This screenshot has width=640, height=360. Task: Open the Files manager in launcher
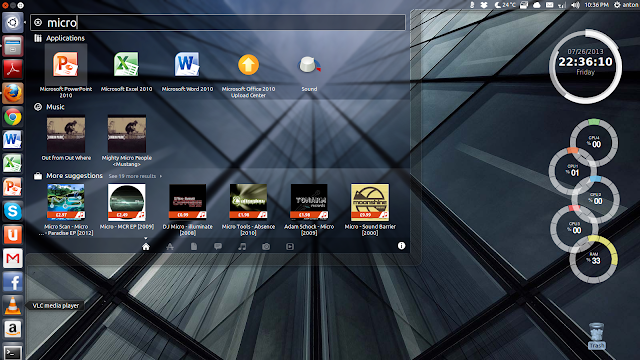pyautogui.click(x=13, y=46)
